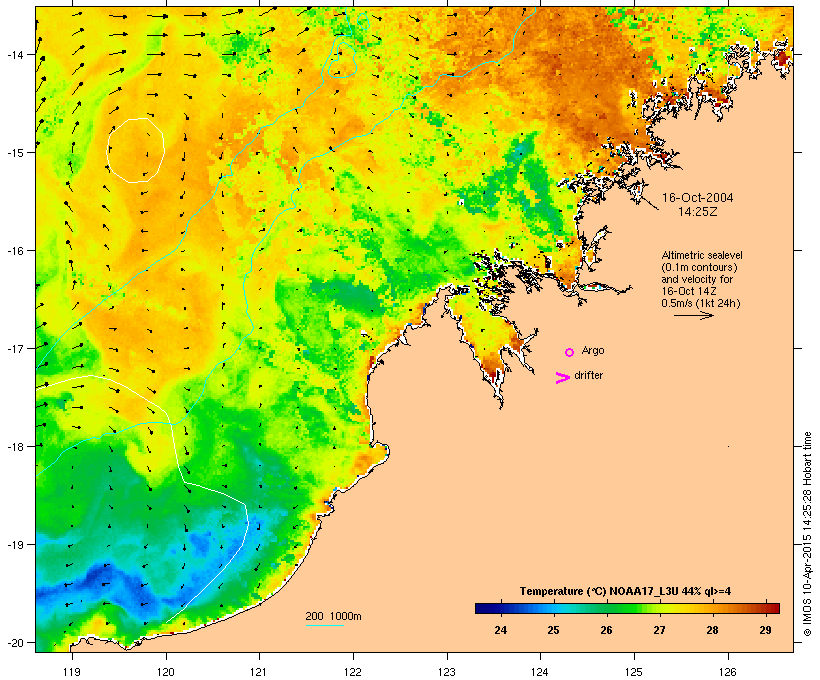Click the longitude axis label '123'
Screen dimensions: 820x680
[447, 672]
